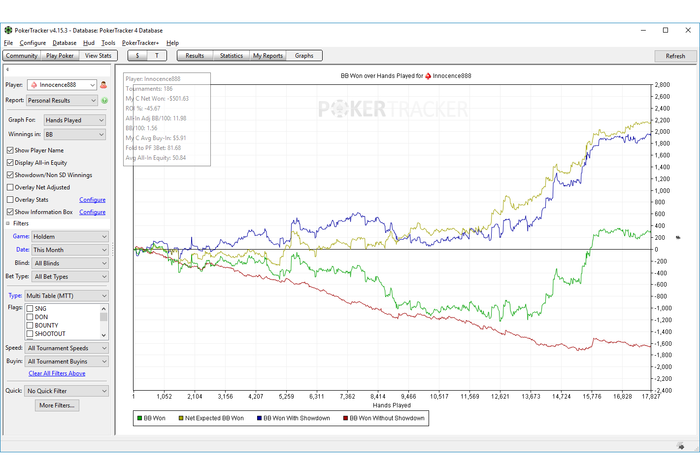Disable Showdown/Non SD Winnings
The width and height of the screenshot is (700, 475).
pyautogui.click(x=10, y=175)
